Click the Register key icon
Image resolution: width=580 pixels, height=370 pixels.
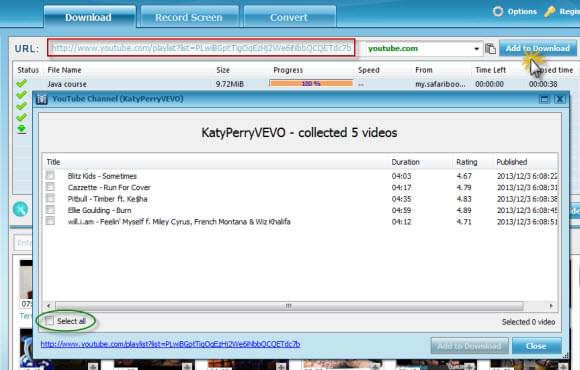550,11
